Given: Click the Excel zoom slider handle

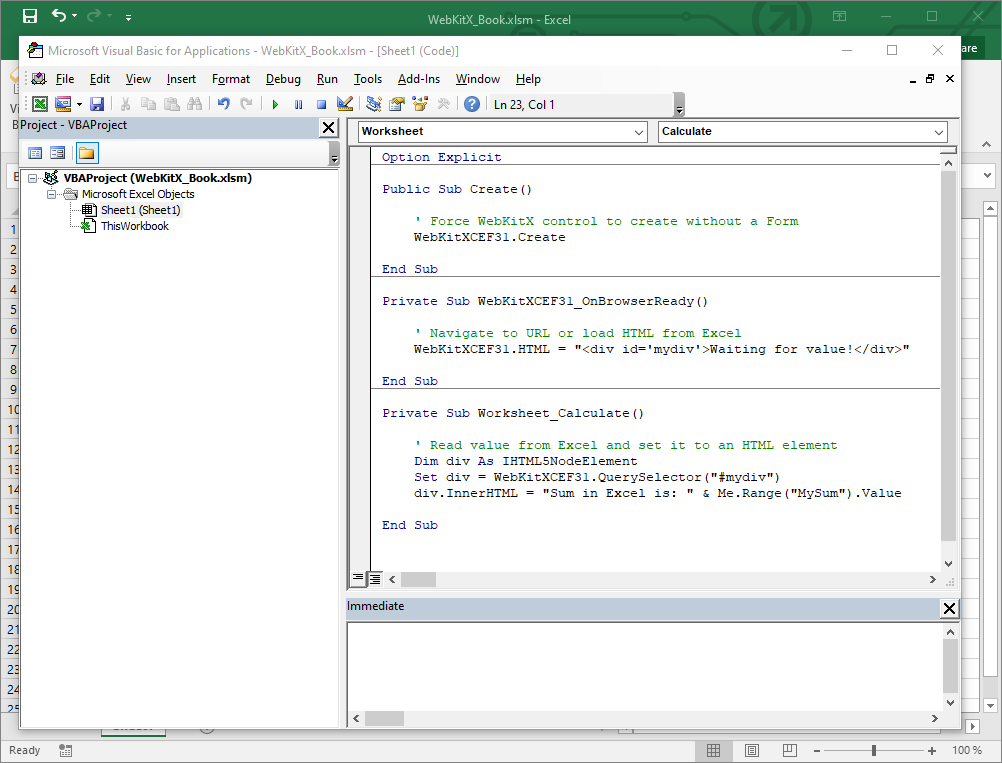Looking at the screenshot, I should point(874,751).
